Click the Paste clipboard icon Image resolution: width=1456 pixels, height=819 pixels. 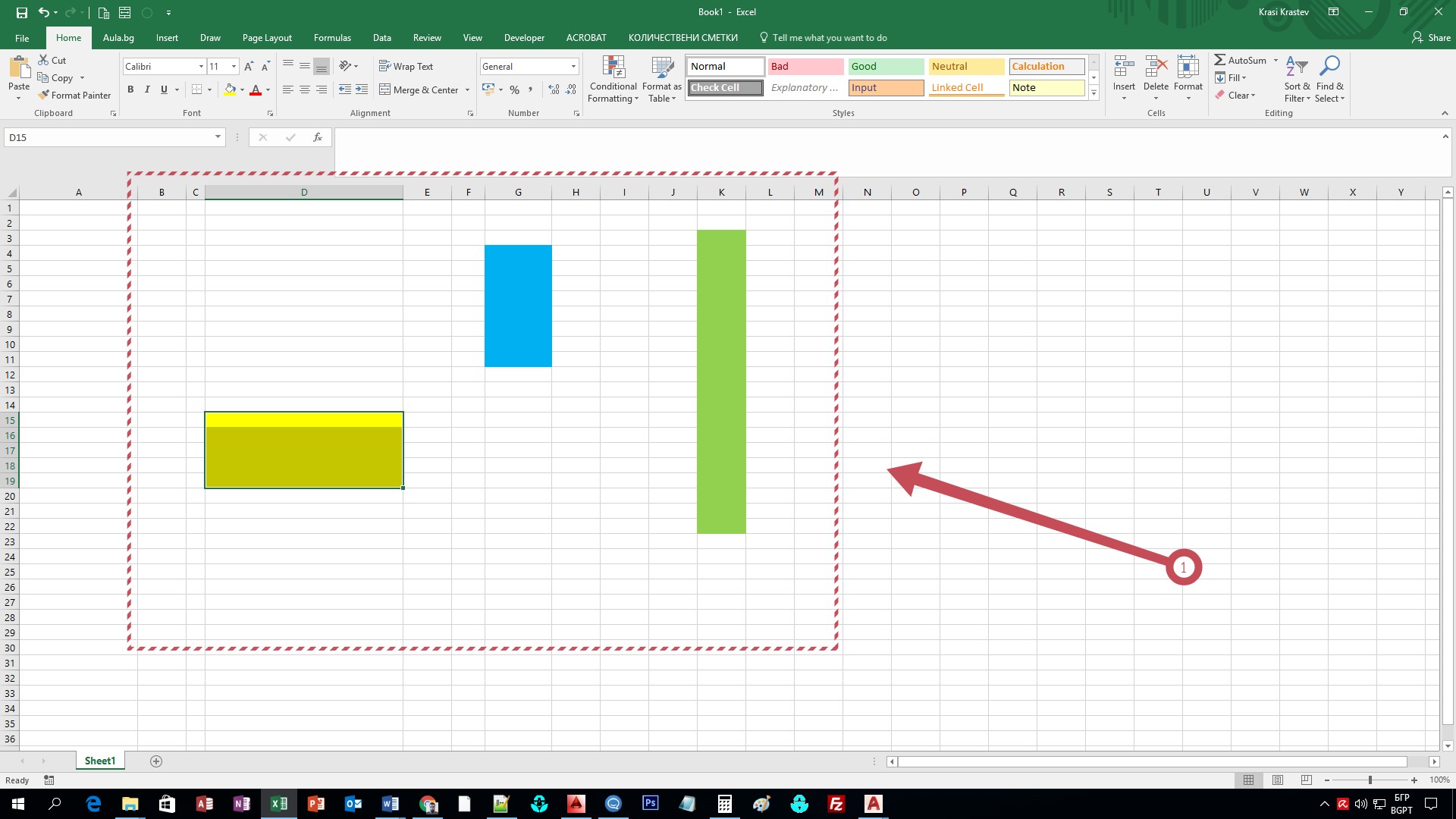click(x=19, y=68)
